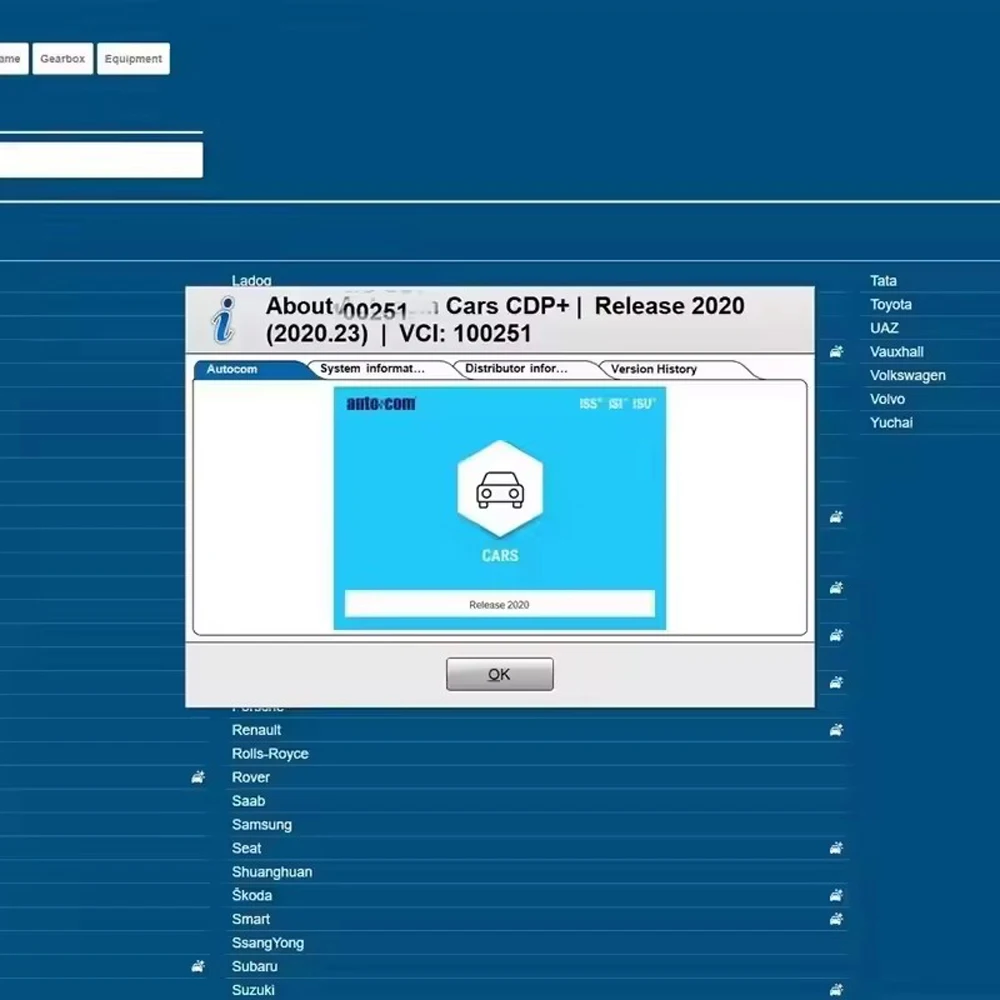Select Renault in the brand list
1000x1000 pixels.
[x=256, y=730]
